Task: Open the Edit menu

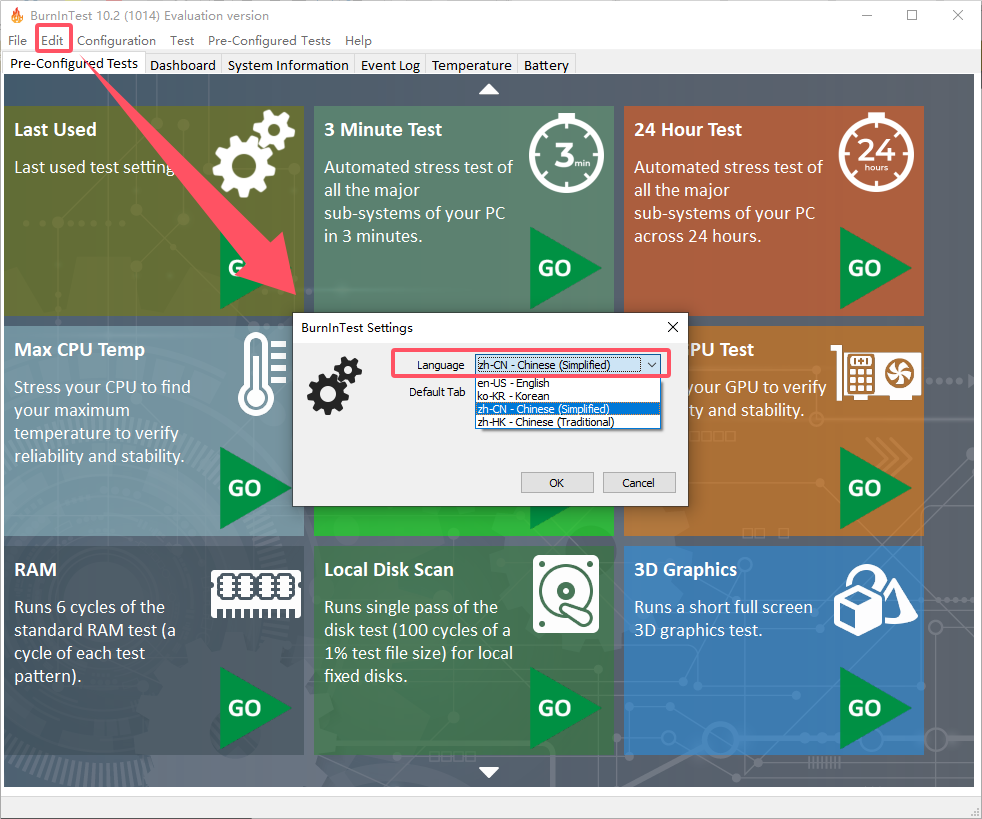Action: [52, 40]
